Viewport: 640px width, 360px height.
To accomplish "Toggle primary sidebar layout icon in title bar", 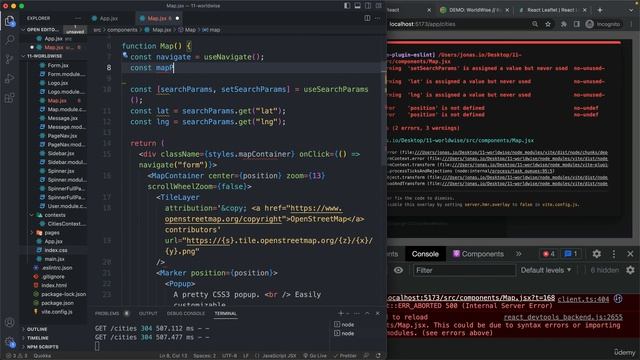I will pyautogui.click(x=347, y=6).
